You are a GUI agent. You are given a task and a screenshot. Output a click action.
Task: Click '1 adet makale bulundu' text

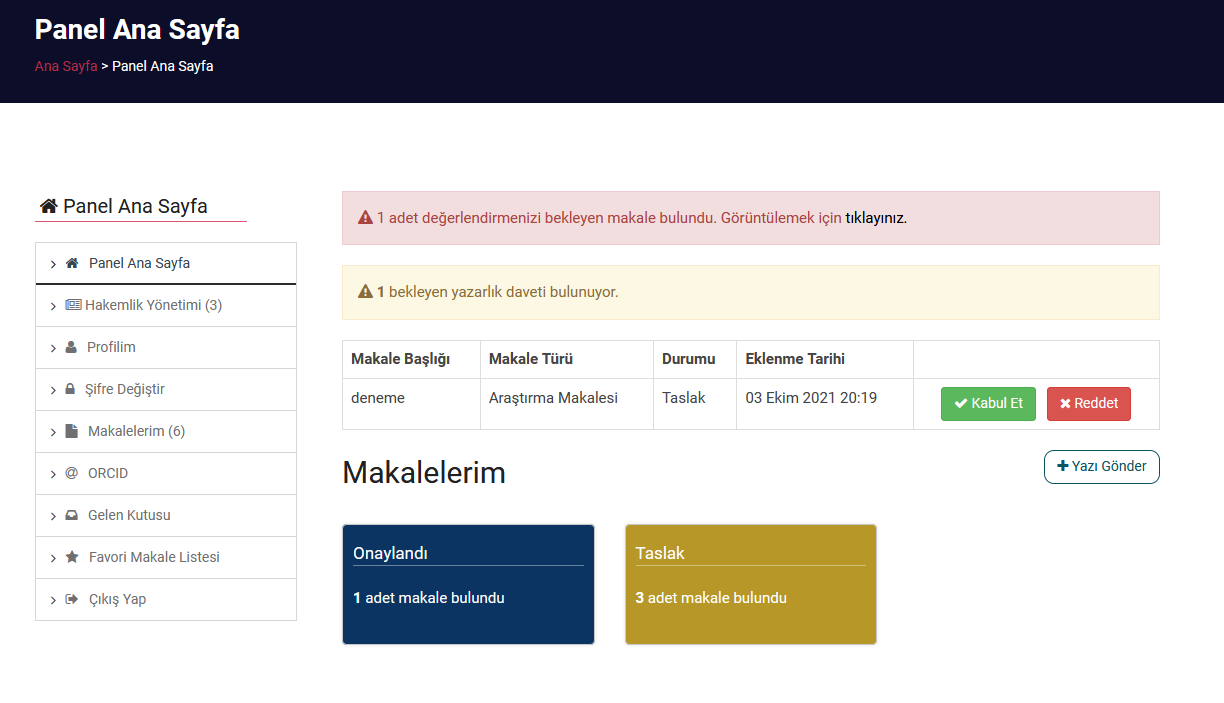click(429, 598)
